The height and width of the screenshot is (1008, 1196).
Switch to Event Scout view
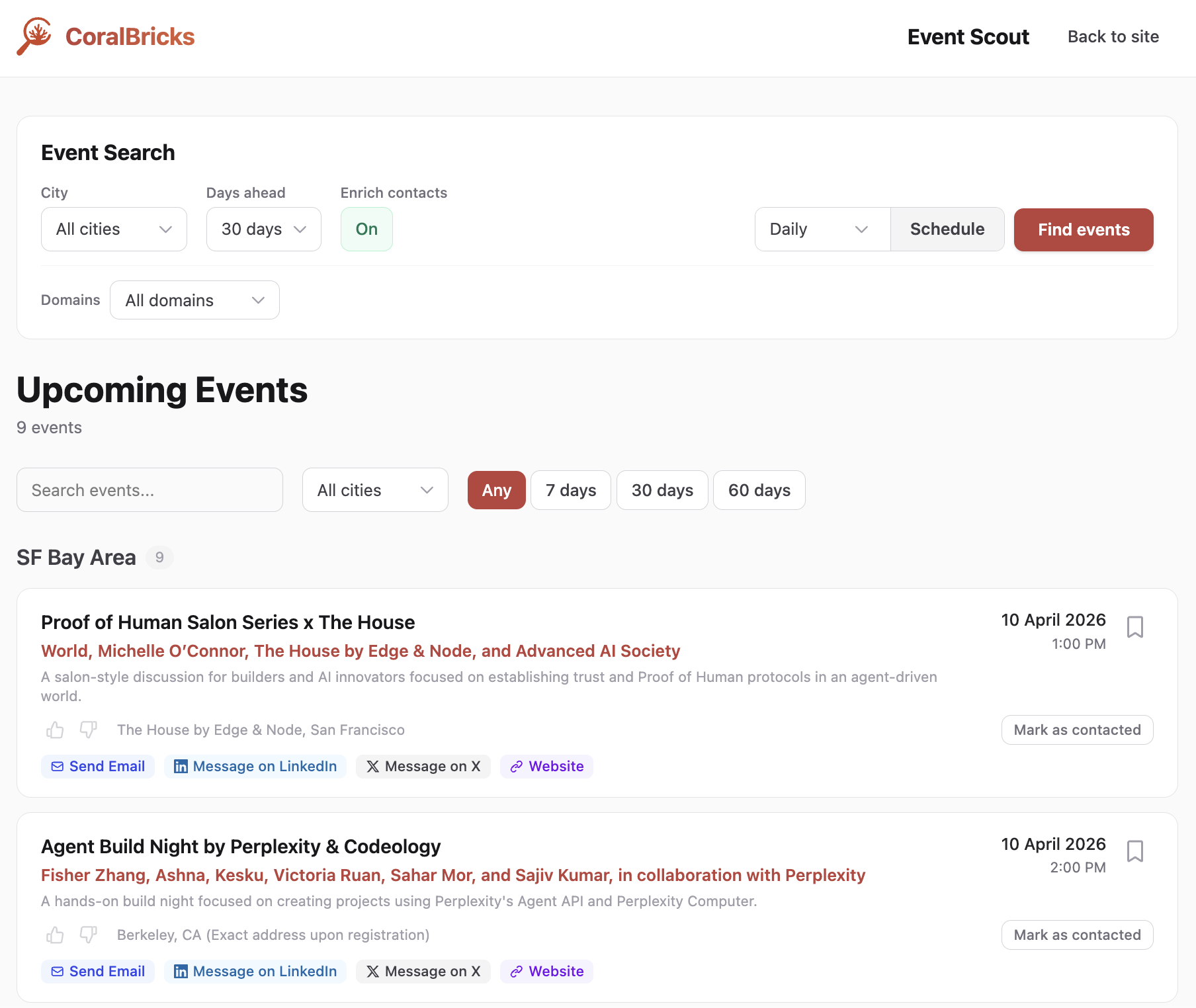[968, 37]
